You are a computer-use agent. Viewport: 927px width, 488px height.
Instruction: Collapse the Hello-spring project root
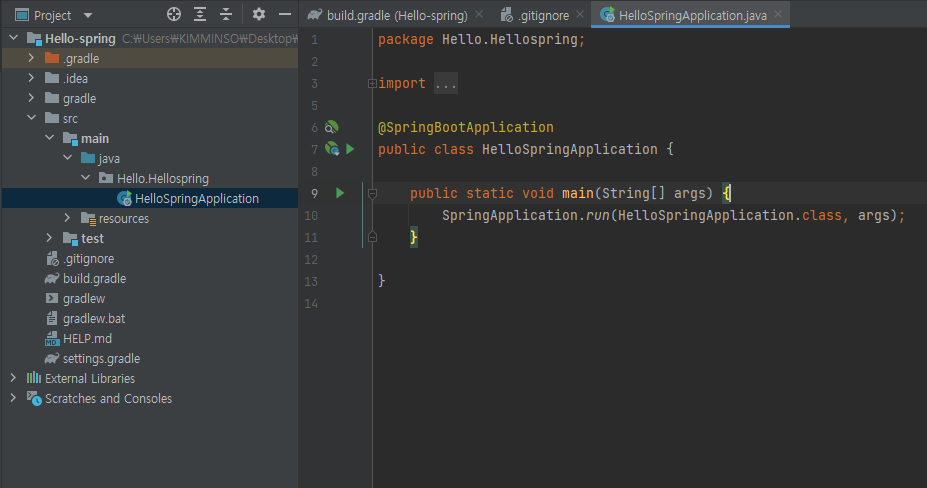13,38
